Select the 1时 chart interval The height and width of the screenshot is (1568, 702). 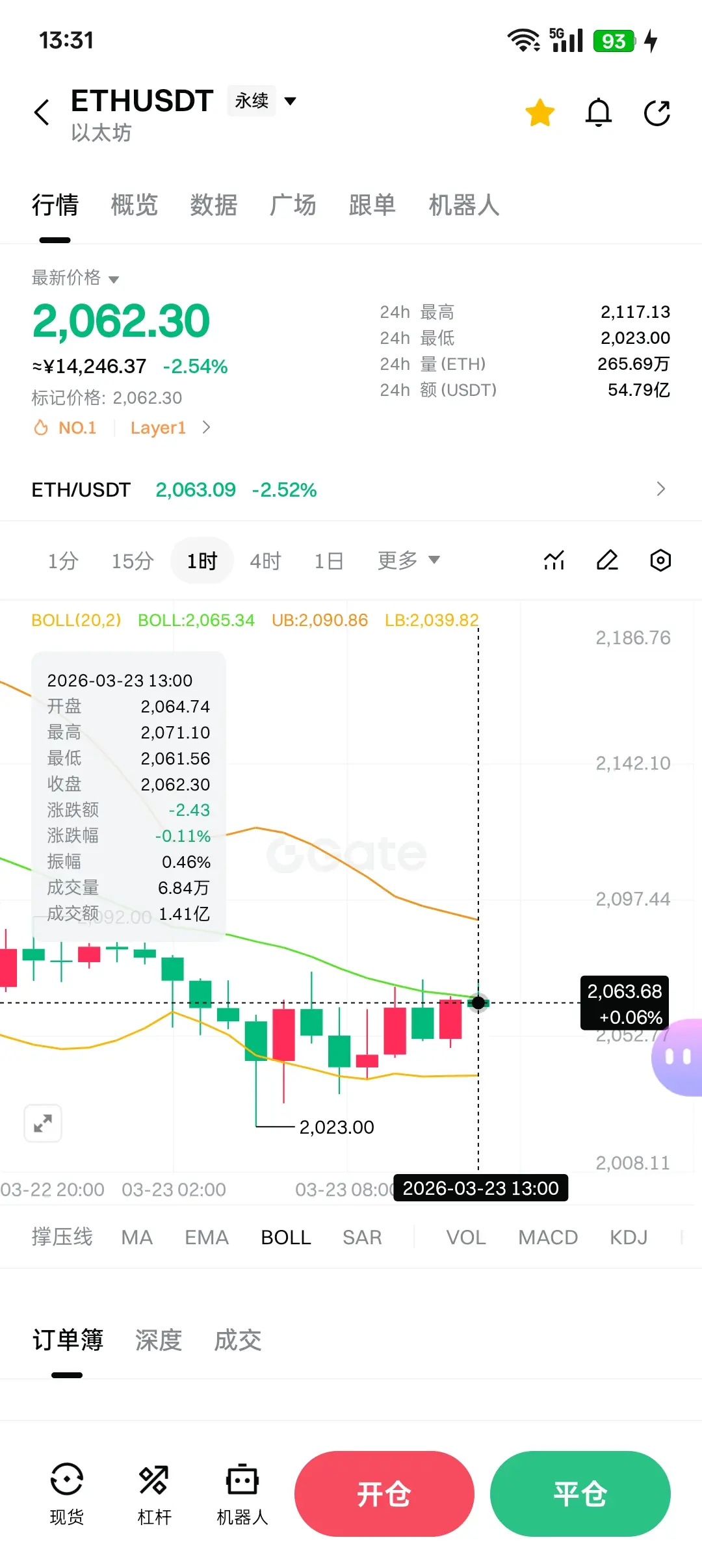pos(202,560)
